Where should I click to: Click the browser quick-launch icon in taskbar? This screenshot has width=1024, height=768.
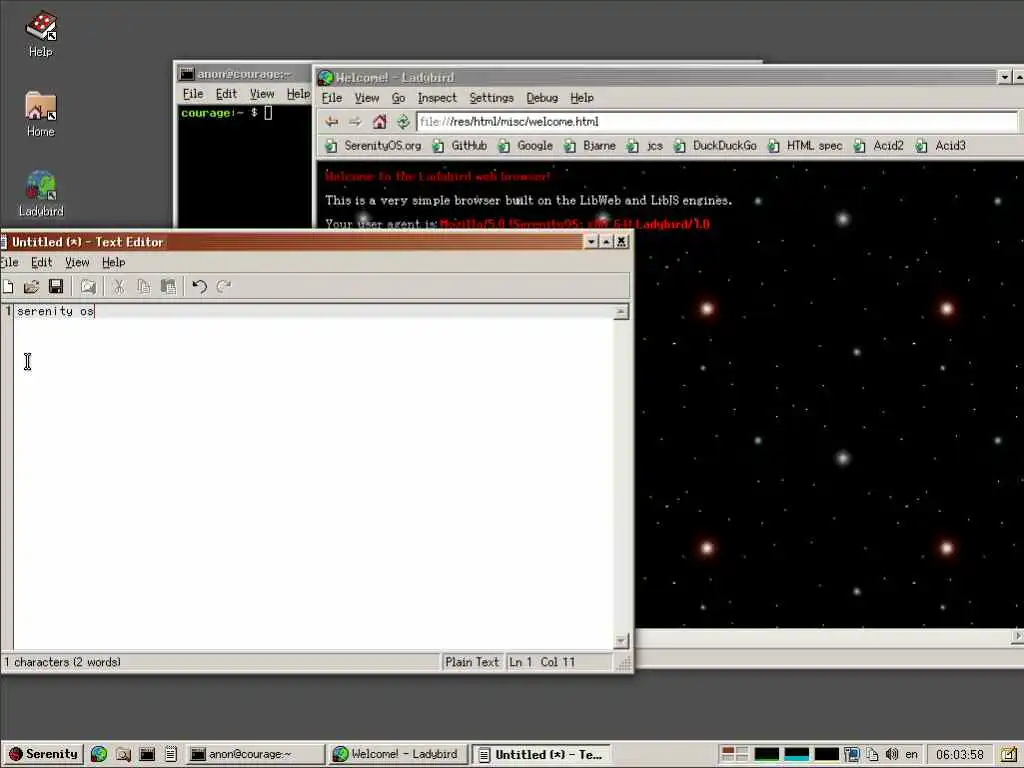point(99,754)
